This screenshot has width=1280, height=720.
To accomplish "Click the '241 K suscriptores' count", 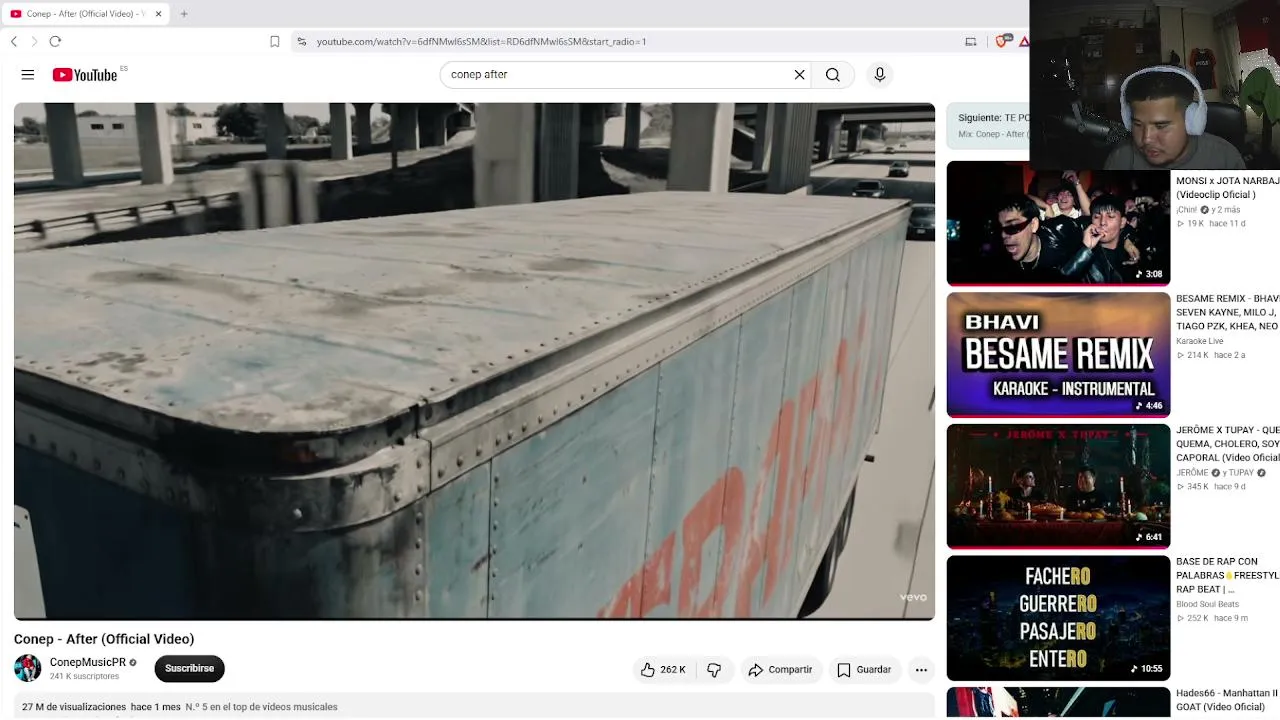I will (x=84, y=677).
